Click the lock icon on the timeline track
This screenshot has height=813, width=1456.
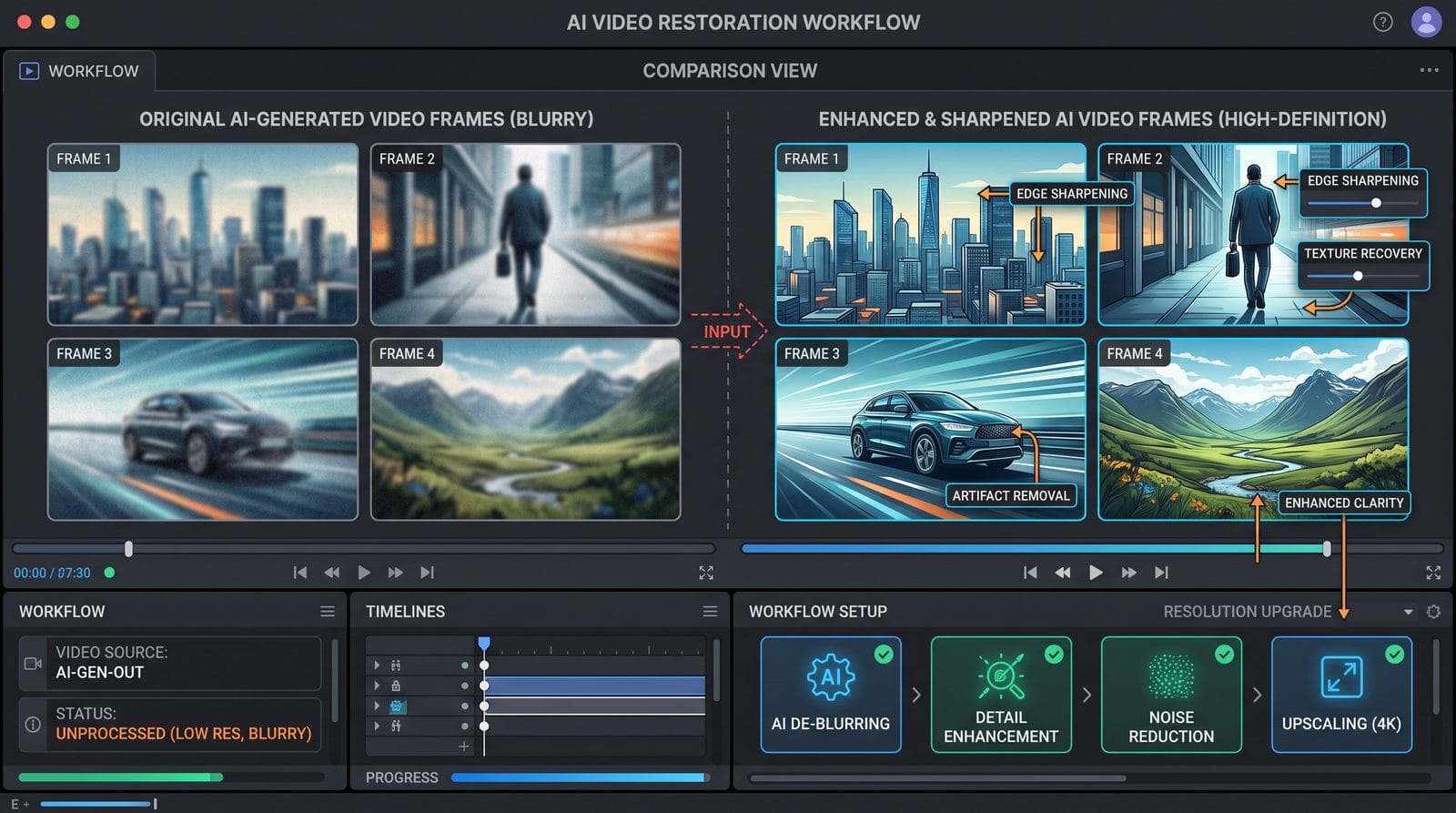click(396, 686)
